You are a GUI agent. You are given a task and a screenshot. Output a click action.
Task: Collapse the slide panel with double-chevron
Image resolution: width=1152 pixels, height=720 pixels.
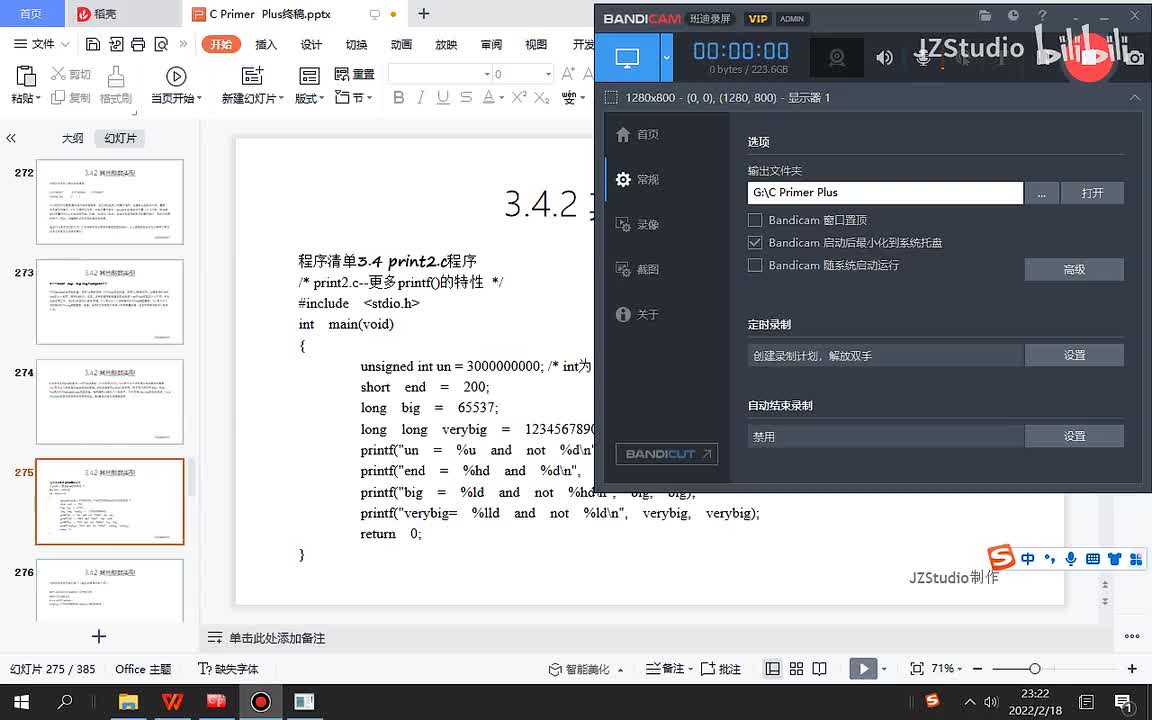point(11,138)
